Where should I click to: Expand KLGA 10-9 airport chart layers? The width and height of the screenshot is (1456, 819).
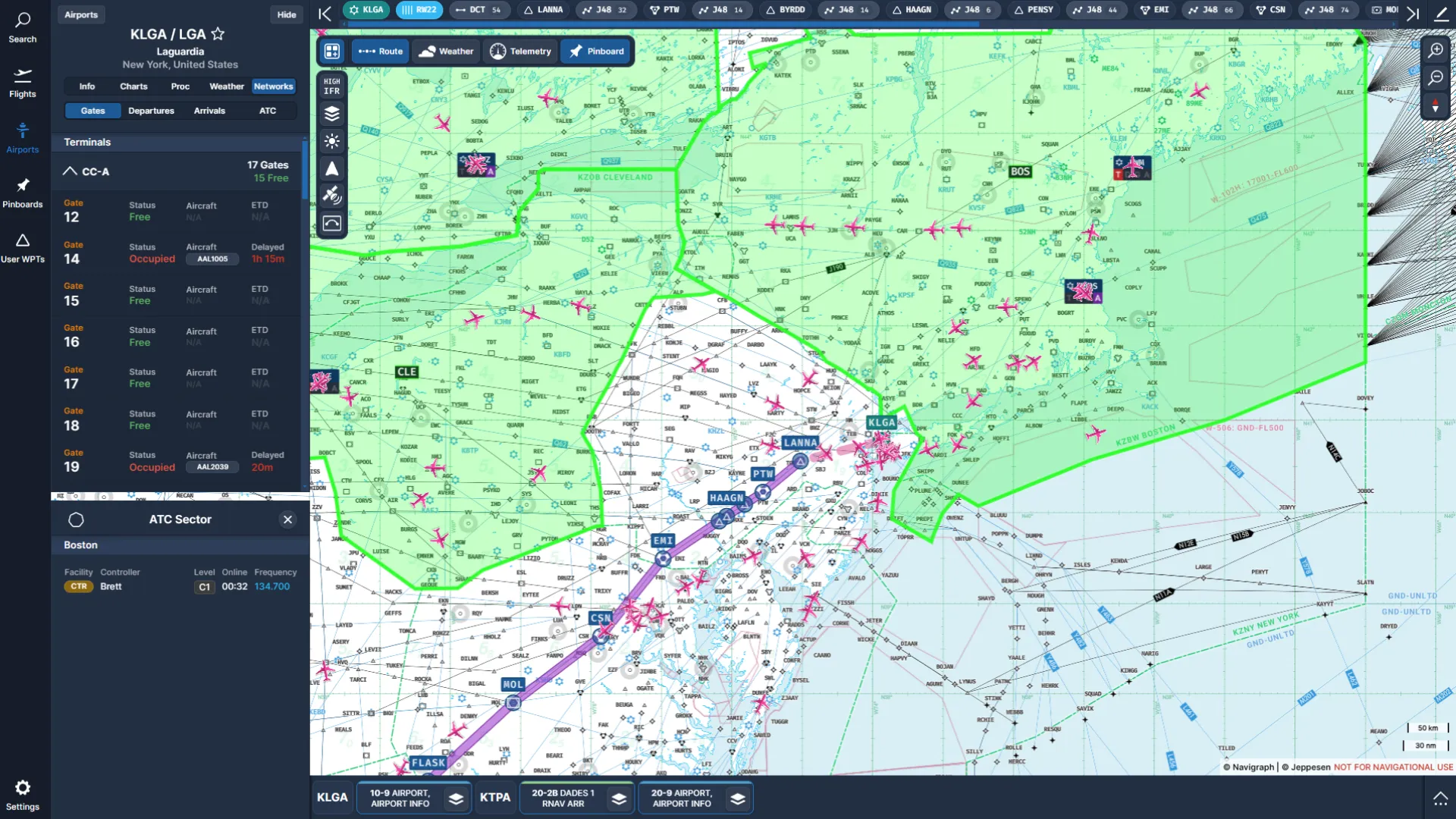(456, 799)
